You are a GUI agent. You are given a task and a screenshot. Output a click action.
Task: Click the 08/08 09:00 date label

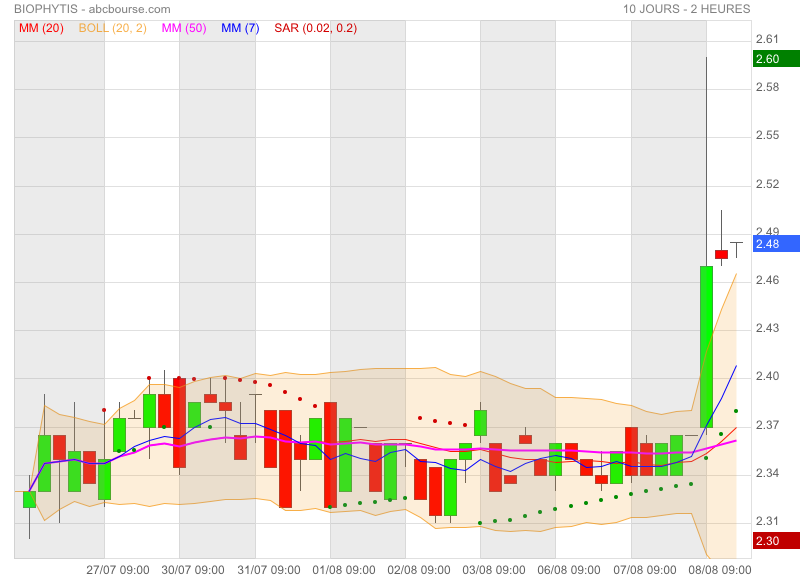[x=720, y=570]
